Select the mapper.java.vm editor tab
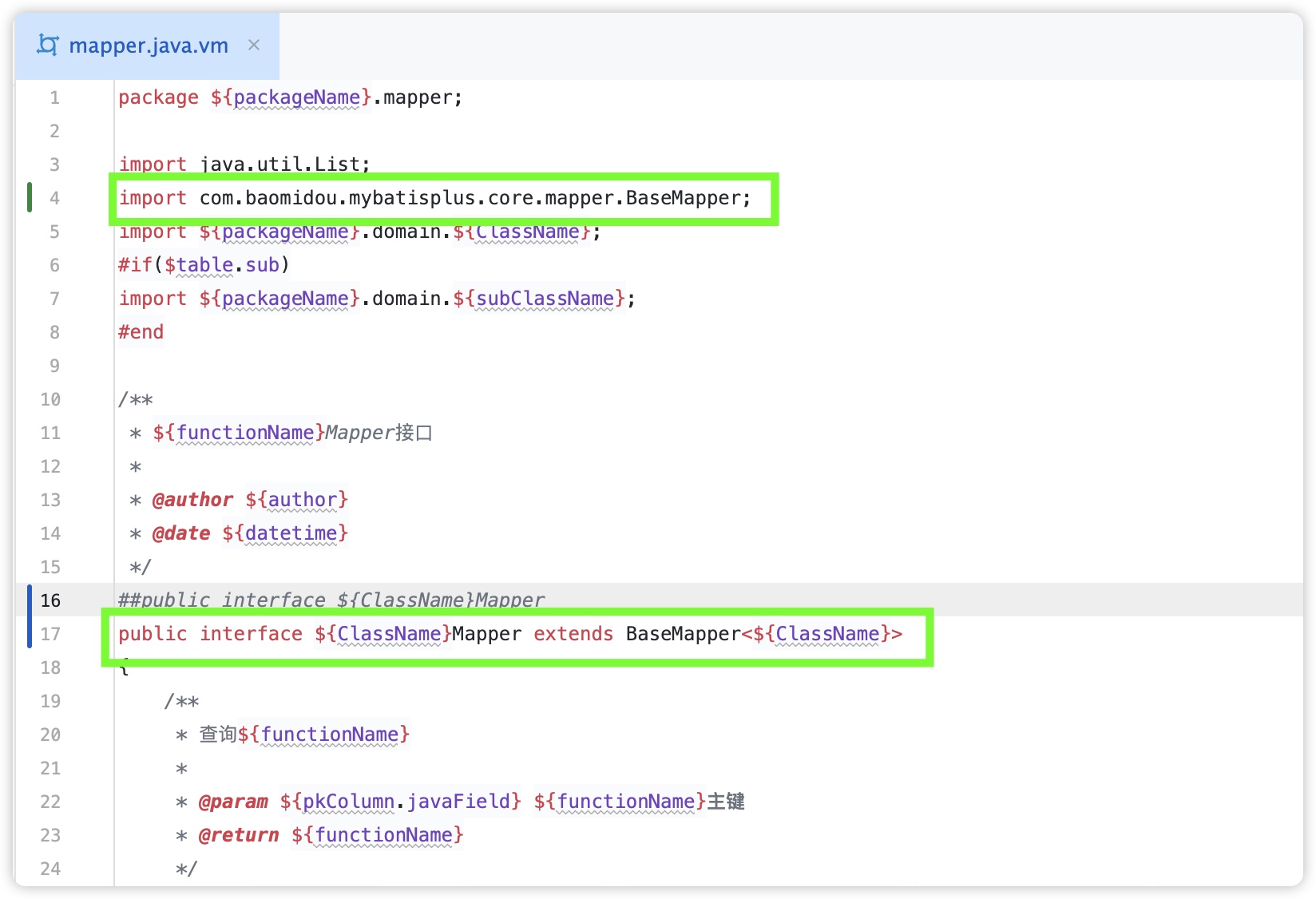The image size is (1316, 899). [x=148, y=46]
